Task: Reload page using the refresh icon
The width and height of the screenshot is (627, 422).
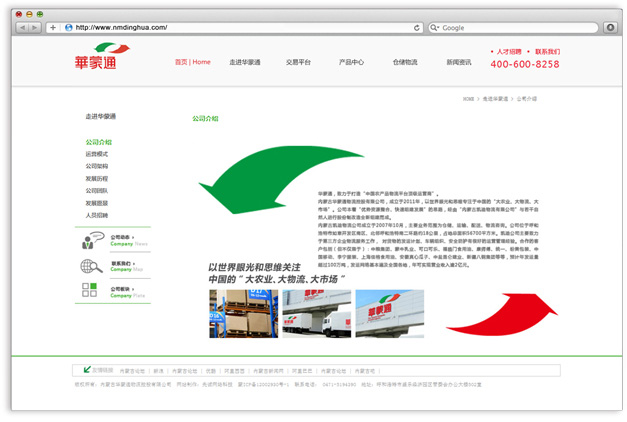Action: 417,27
